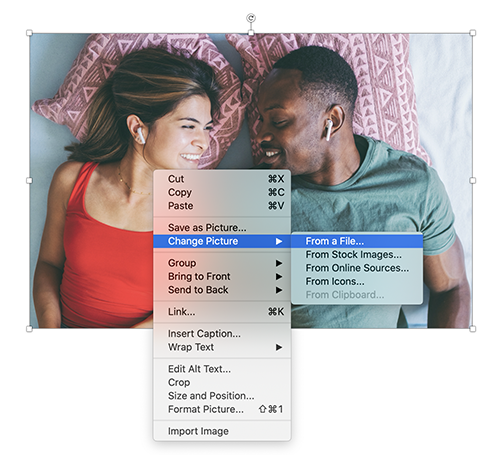Open the Change Picture submenu item
This screenshot has width=500, height=455.
(222, 241)
